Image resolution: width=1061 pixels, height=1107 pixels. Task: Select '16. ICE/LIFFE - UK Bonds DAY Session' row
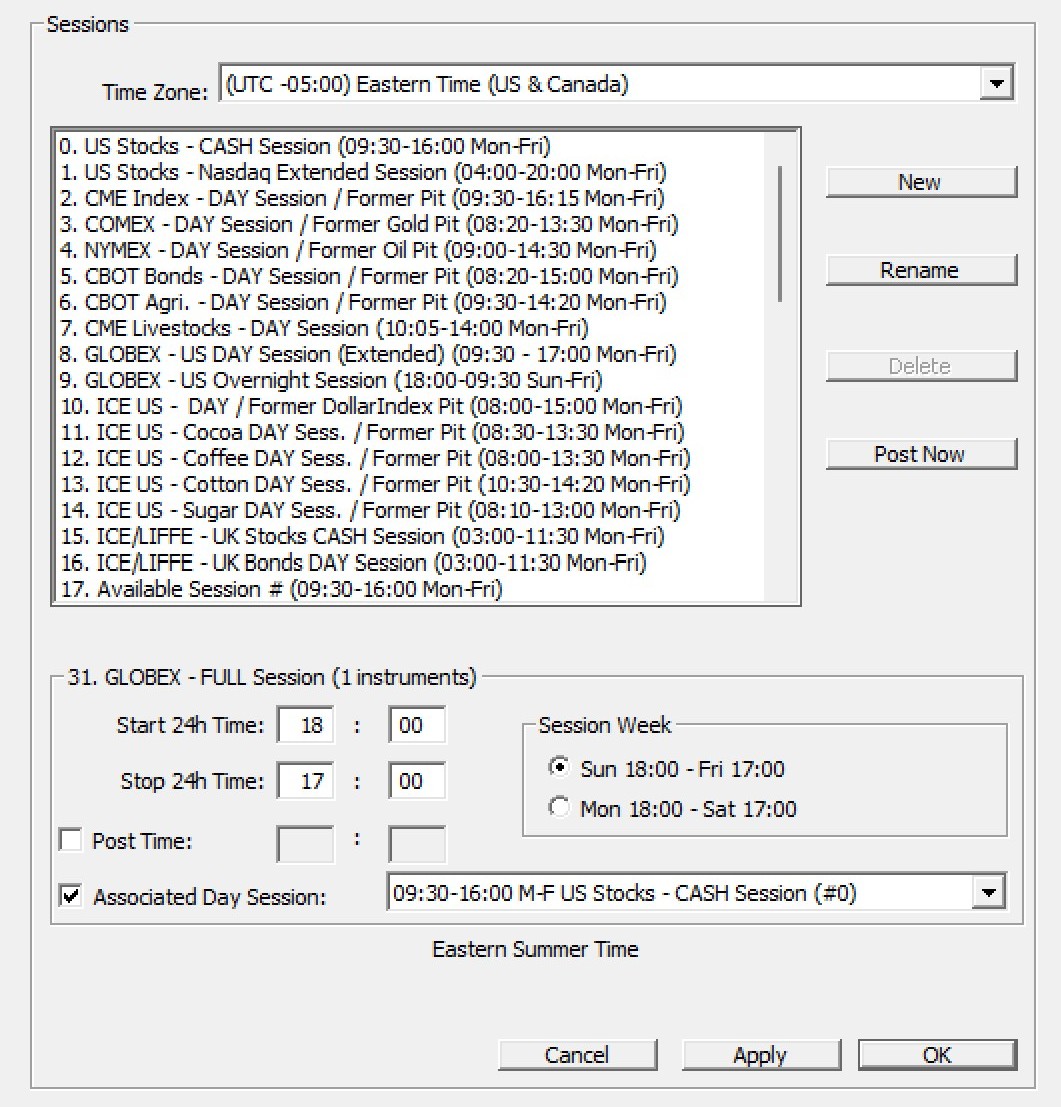[x=411, y=563]
